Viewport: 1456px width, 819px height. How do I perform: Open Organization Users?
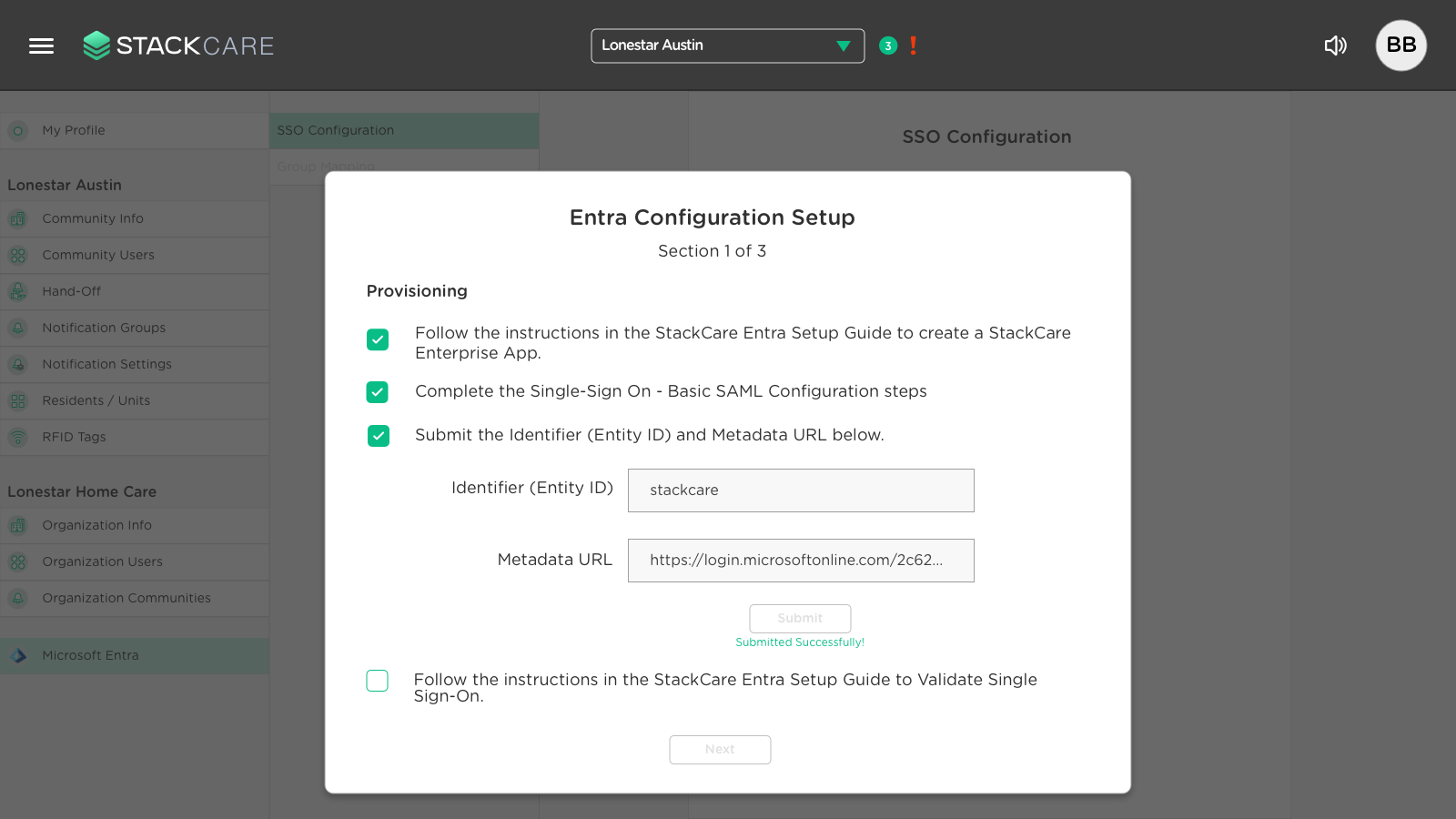135,562
